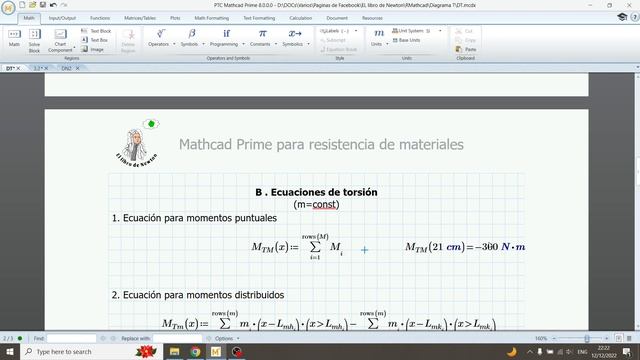Paste from the clipboard
The height and width of the screenshot is (360, 640).
(466, 49)
